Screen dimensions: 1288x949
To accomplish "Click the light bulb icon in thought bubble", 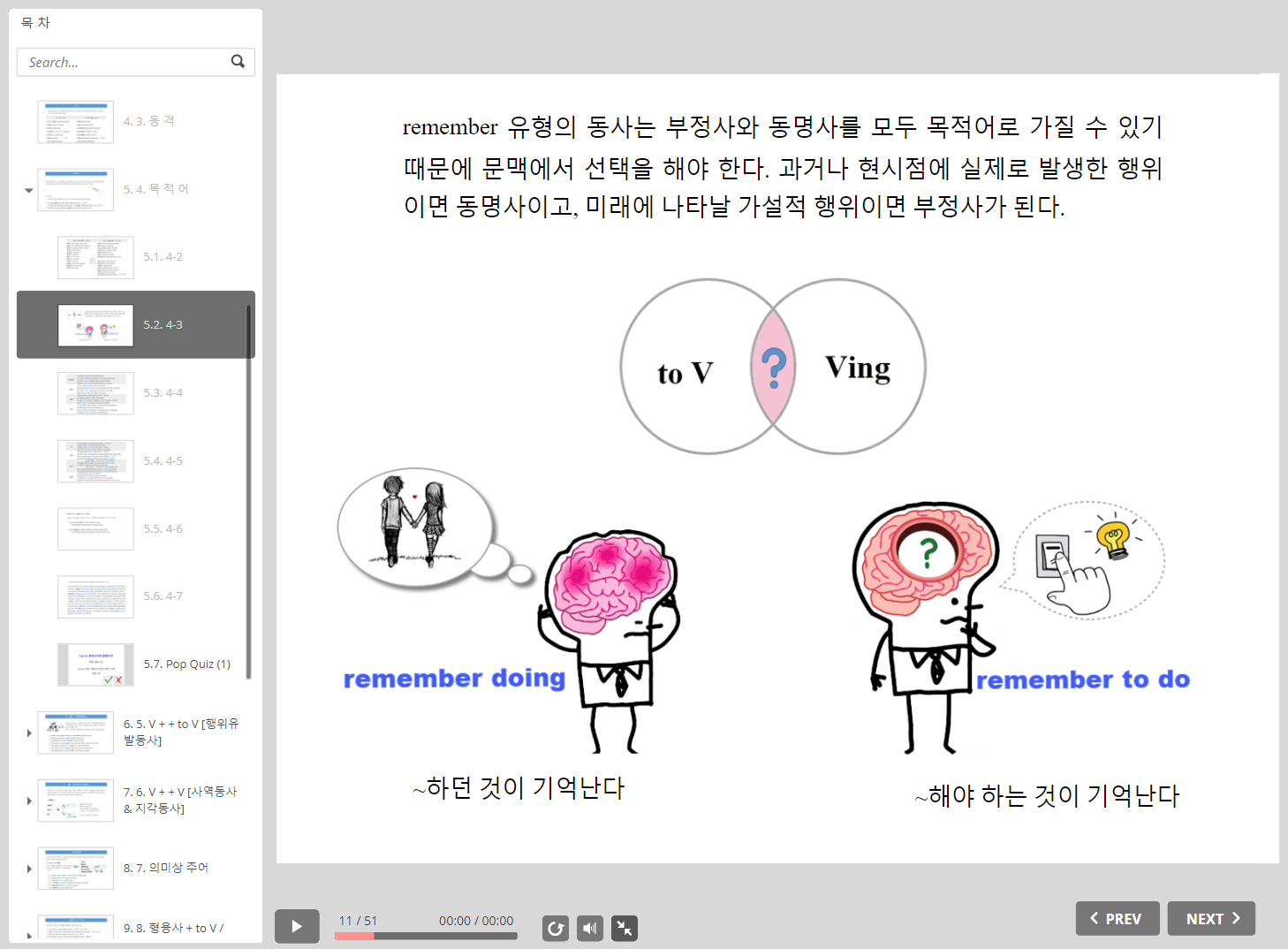I will pyautogui.click(x=1113, y=540).
